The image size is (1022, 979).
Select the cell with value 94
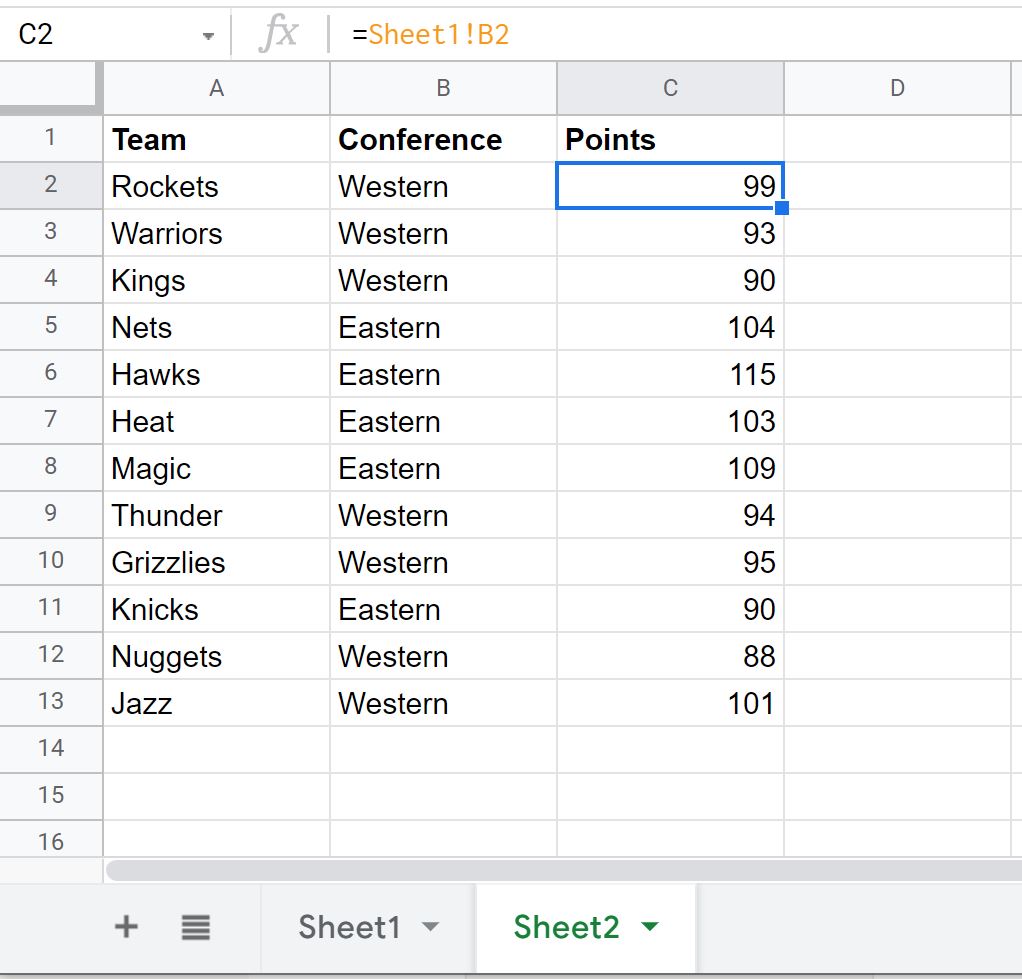[670, 515]
